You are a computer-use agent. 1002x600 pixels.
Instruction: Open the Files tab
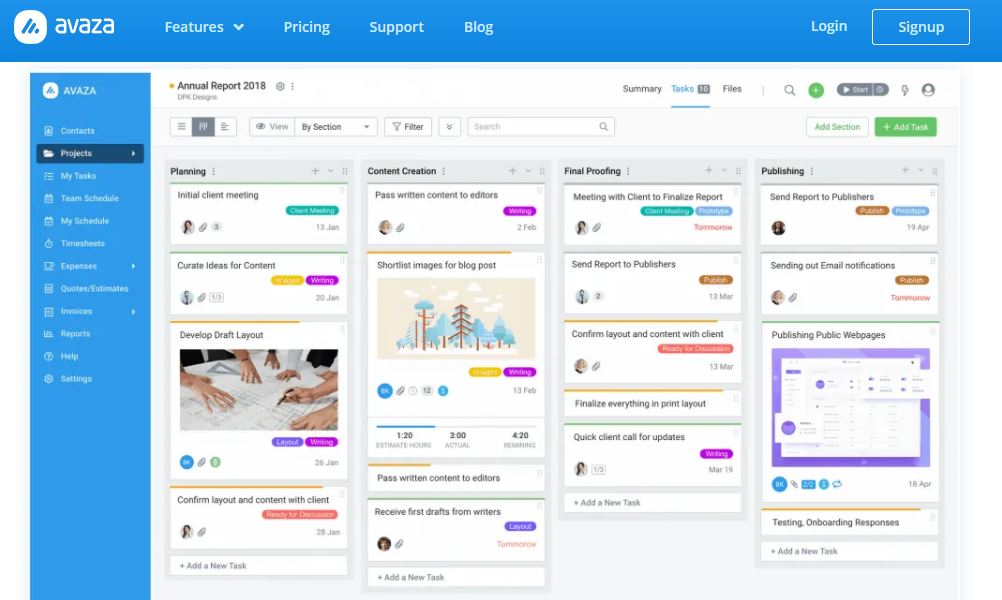click(732, 88)
